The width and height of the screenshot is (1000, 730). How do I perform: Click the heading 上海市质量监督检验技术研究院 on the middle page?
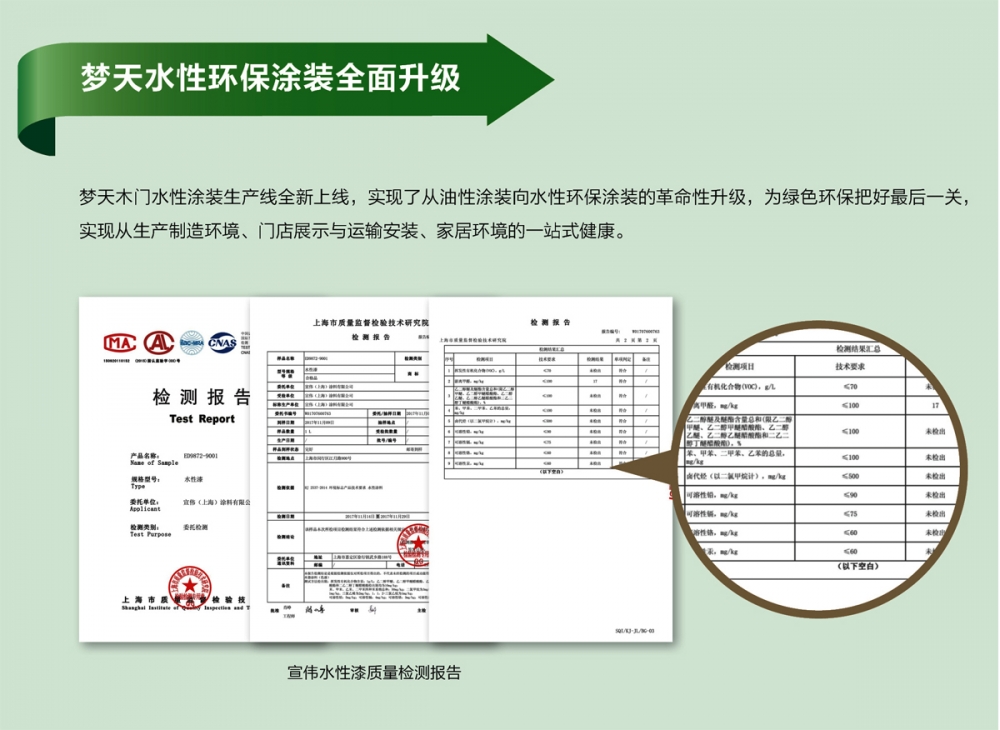point(371,323)
